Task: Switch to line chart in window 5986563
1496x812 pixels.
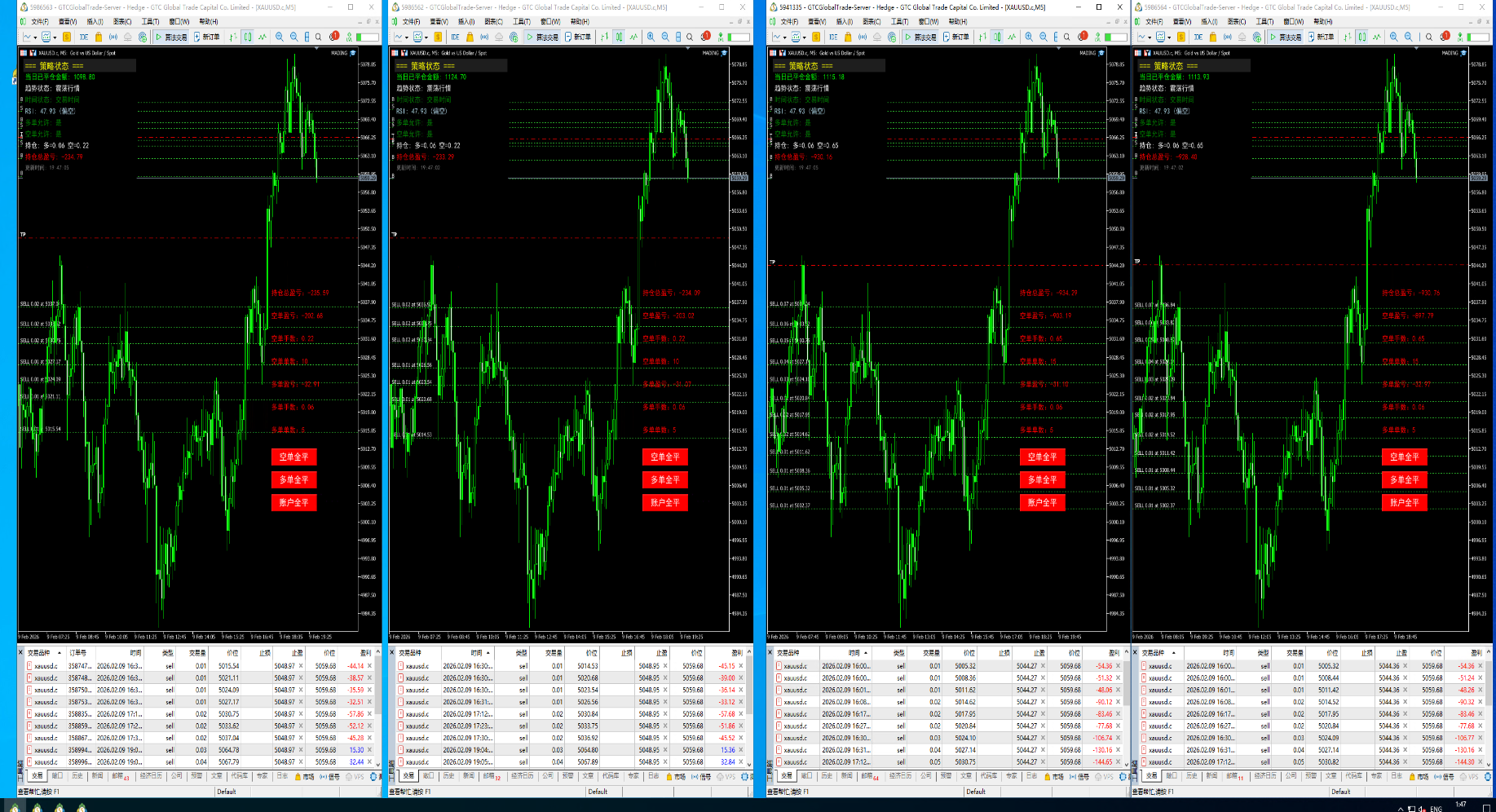Action: [x=263, y=37]
